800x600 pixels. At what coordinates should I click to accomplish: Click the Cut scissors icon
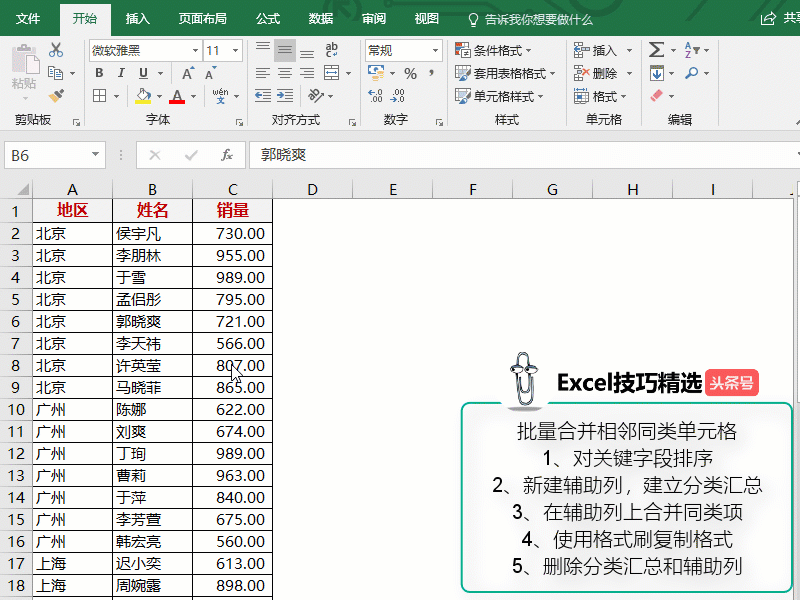click(56, 50)
